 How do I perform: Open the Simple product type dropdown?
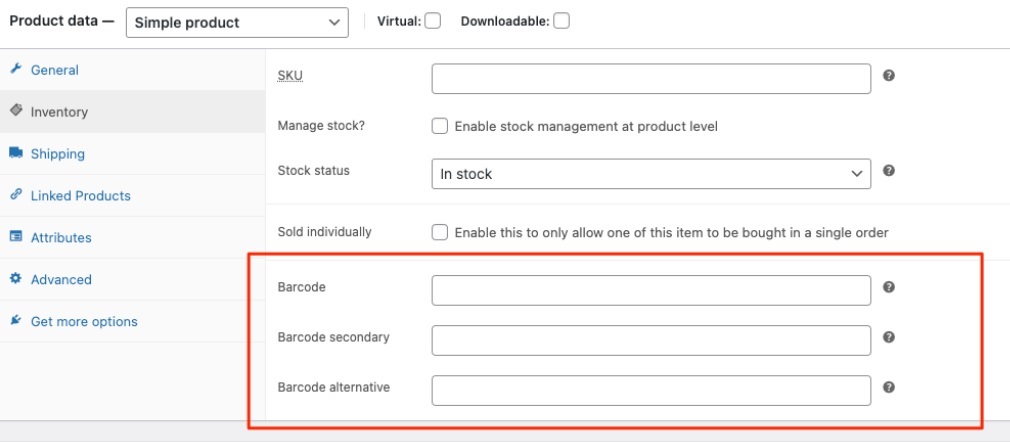237,22
